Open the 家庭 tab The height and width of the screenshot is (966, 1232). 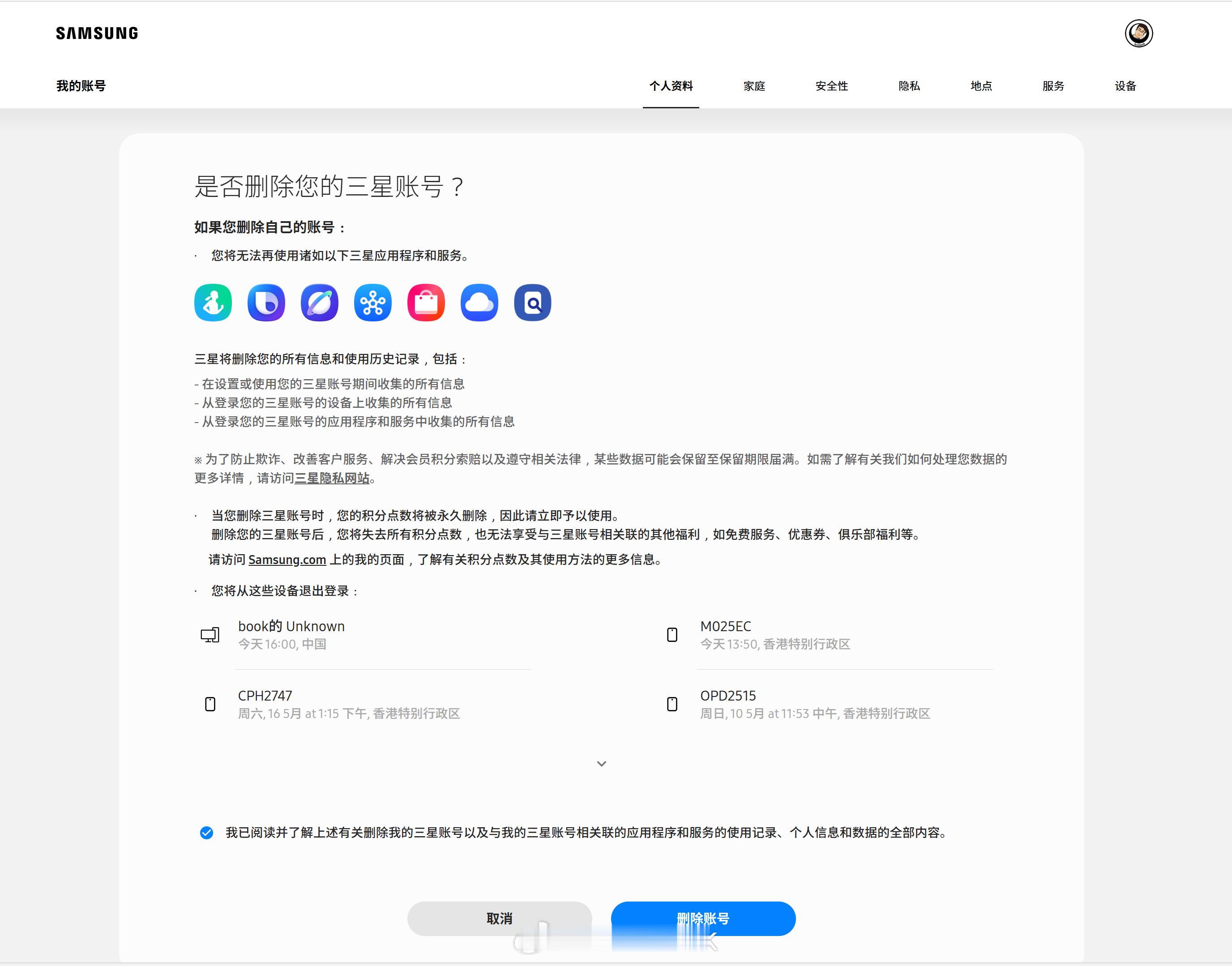[x=754, y=86]
